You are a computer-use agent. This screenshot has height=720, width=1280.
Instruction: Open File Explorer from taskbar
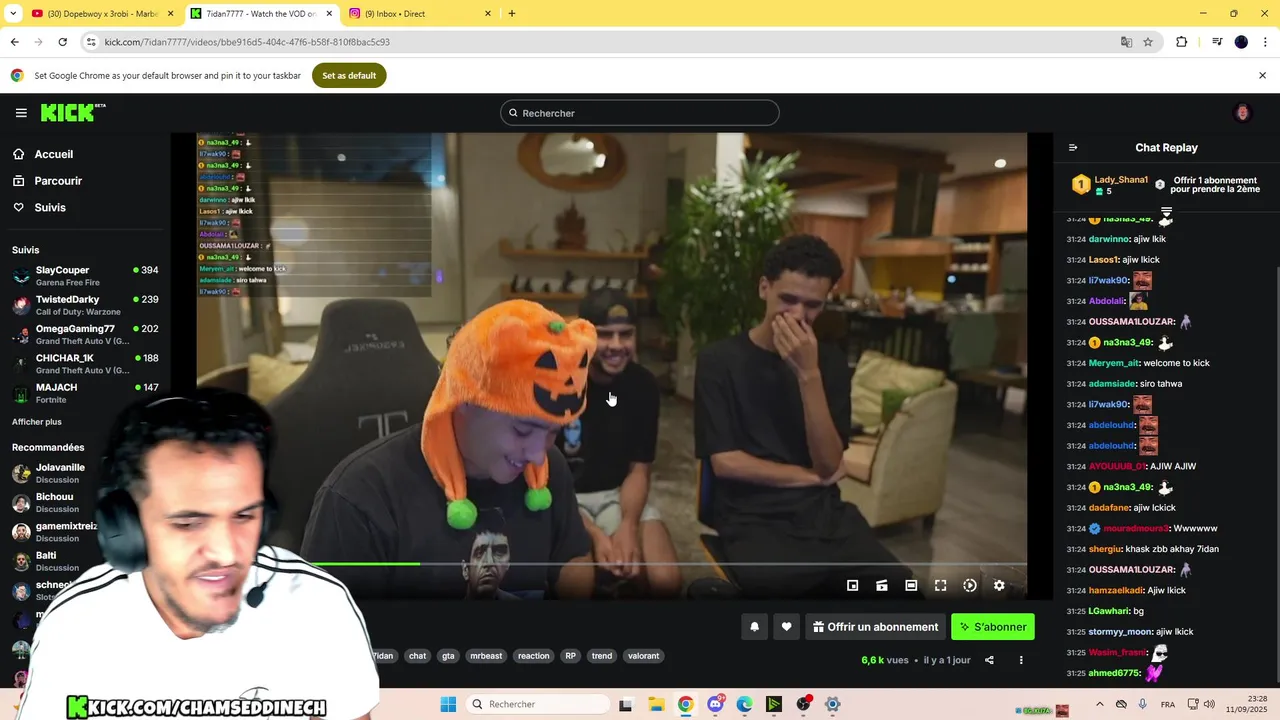(656, 704)
